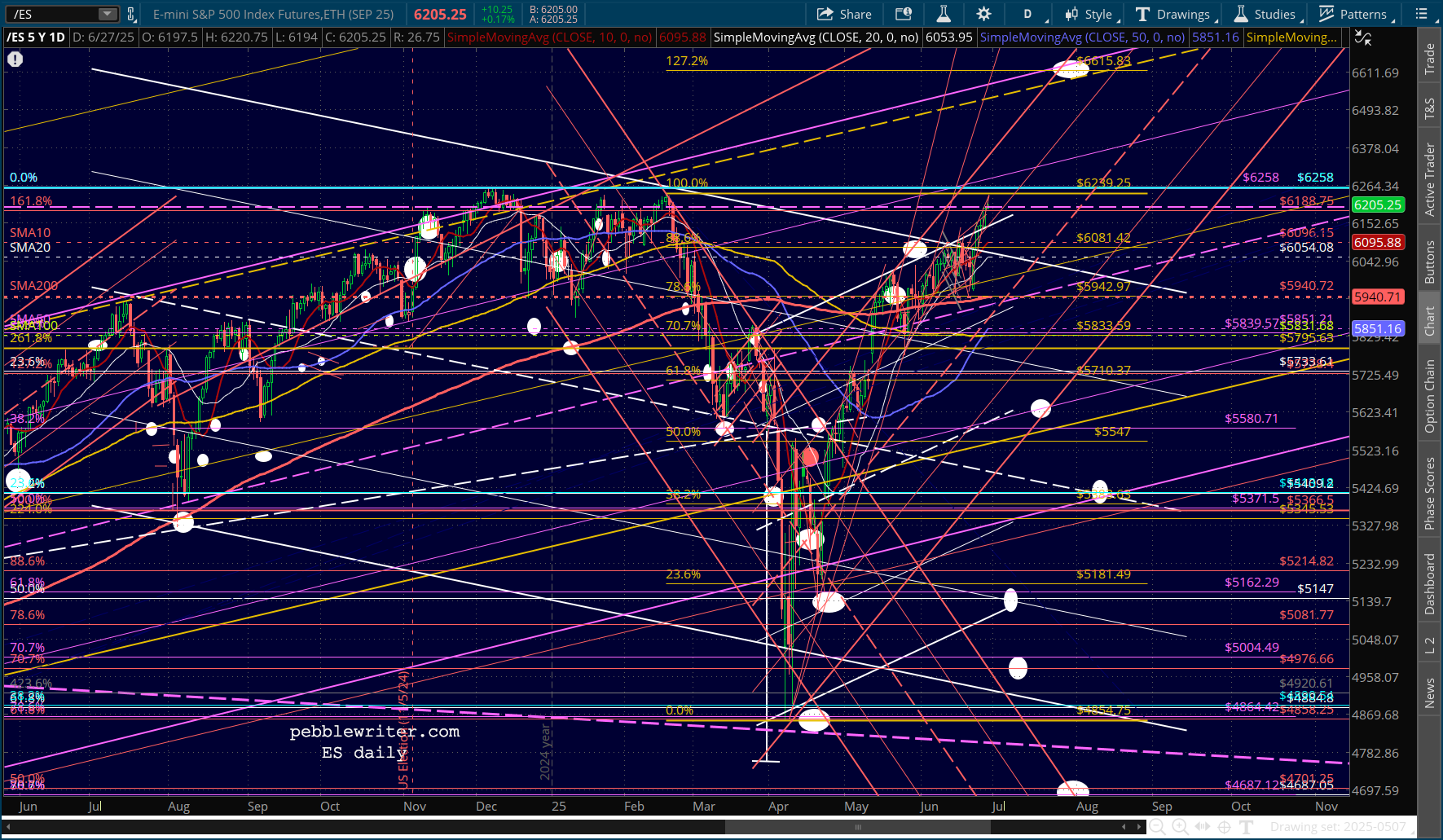Screen dimensions: 1443x840
Task: Open the Share chart icon
Action: pyautogui.click(x=825, y=14)
